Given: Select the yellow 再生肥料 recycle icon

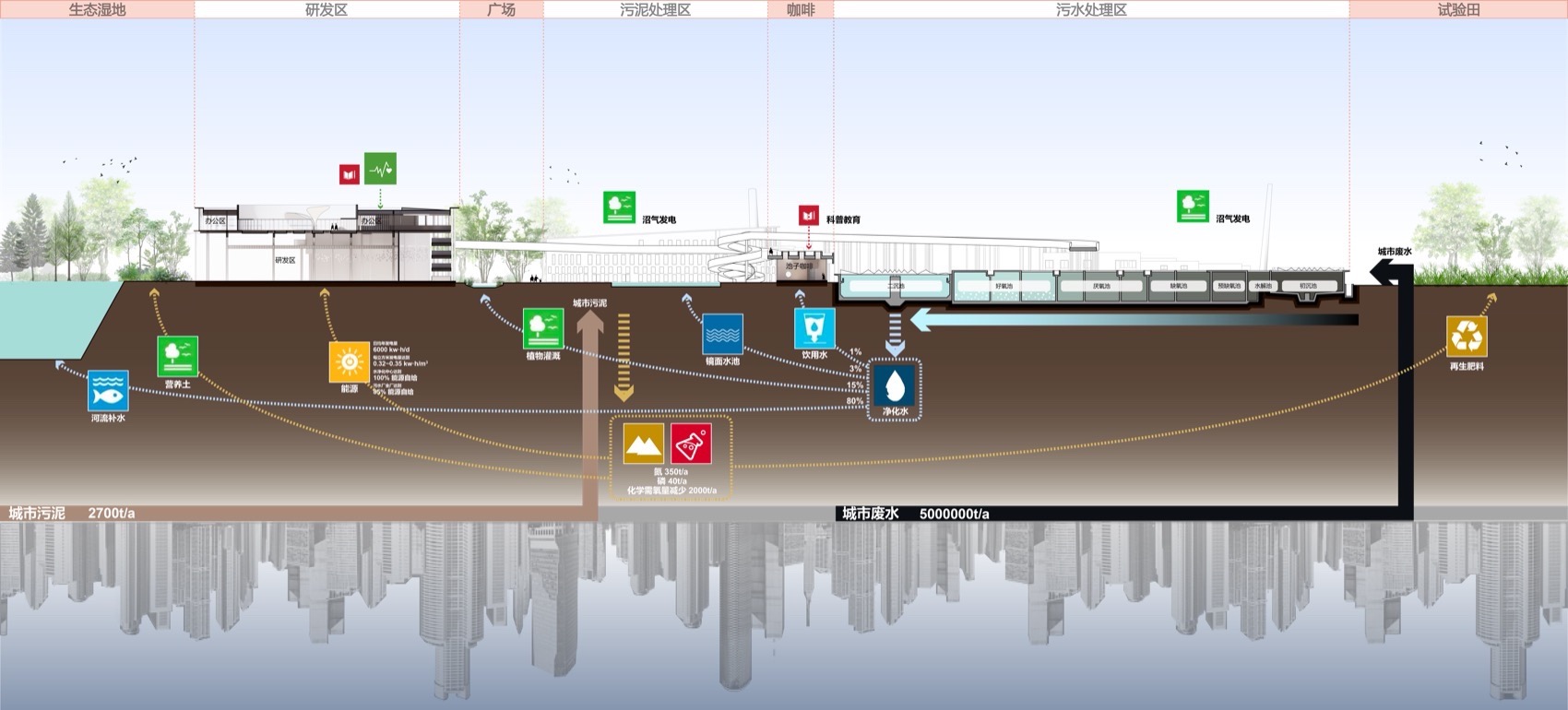Looking at the screenshot, I should point(1466,337).
